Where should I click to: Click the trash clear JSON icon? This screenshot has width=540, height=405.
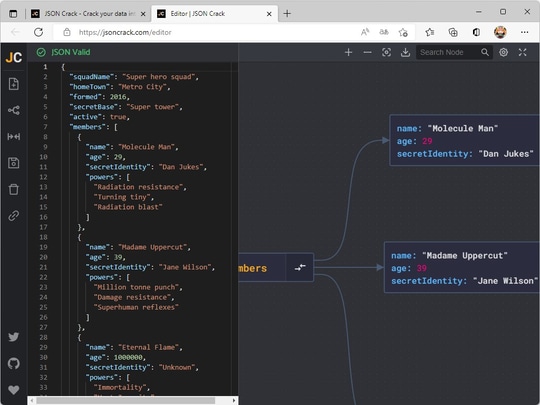pos(14,189)
